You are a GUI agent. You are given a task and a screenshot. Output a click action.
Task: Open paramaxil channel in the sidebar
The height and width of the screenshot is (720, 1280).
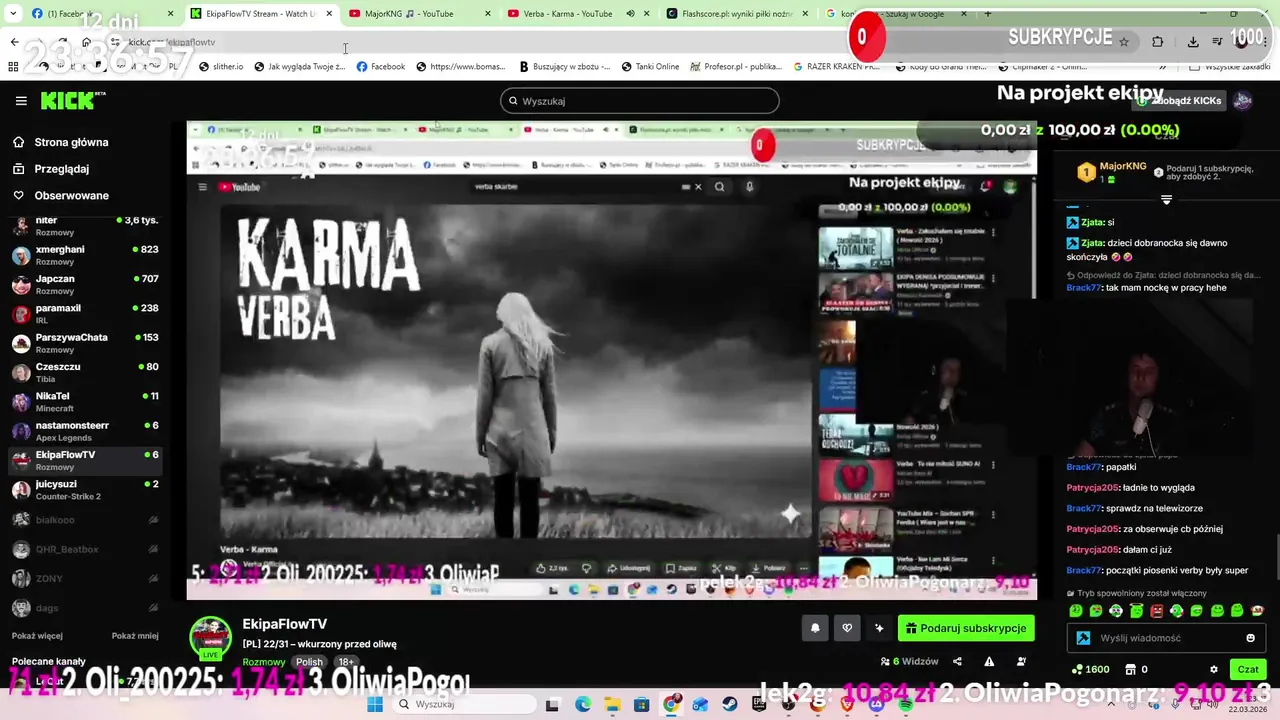85,313
